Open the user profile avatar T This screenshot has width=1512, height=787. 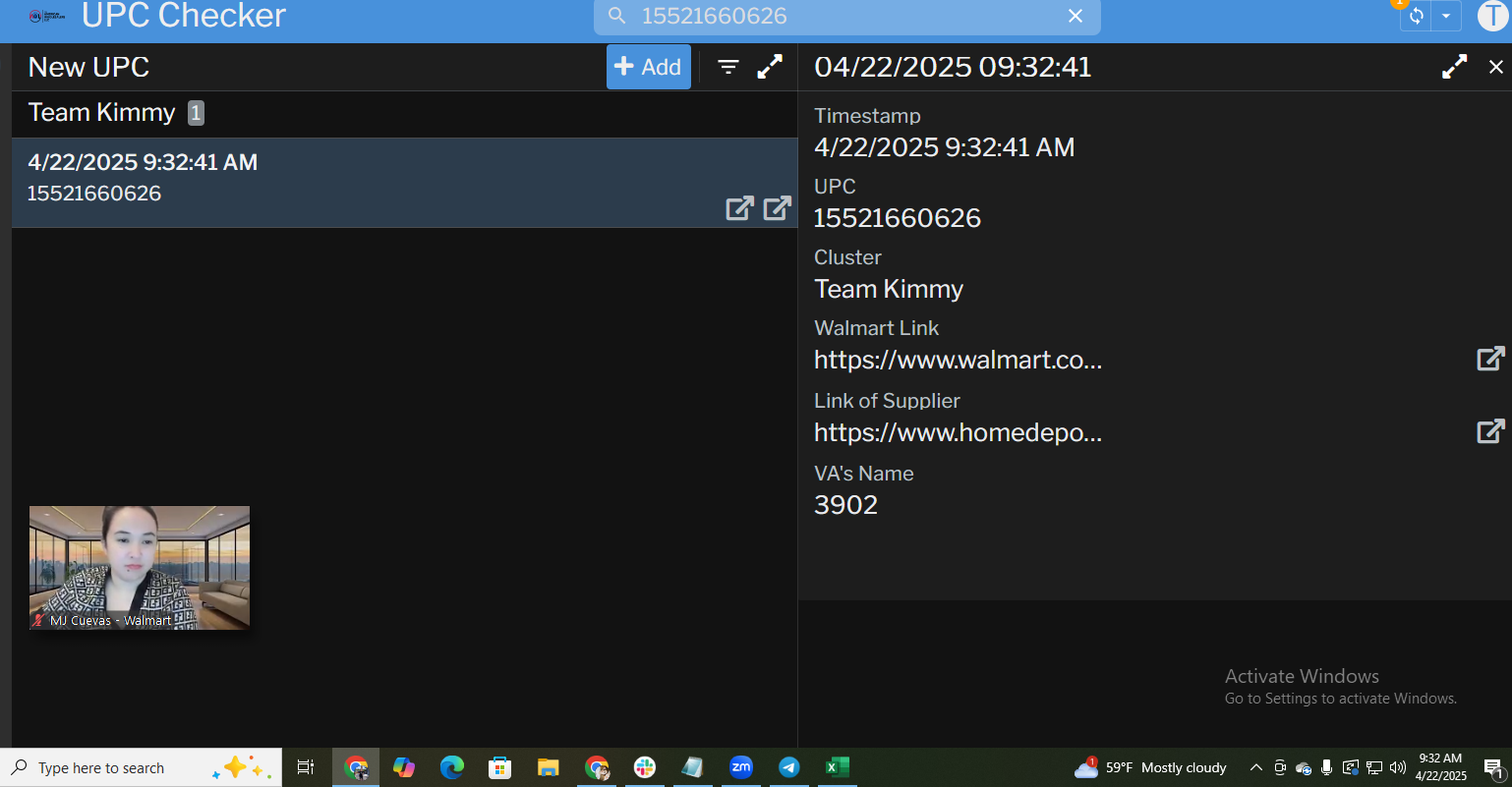point(1491,16)
